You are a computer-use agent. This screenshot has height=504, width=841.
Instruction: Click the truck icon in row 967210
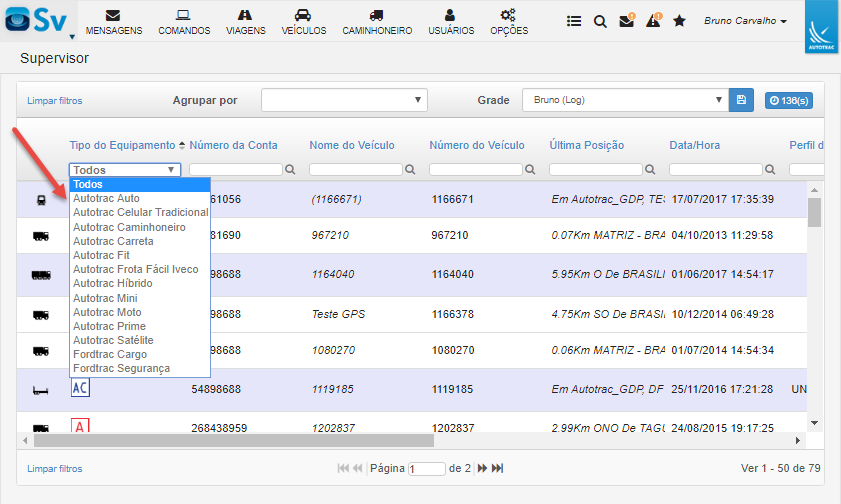tap(41, 236)
